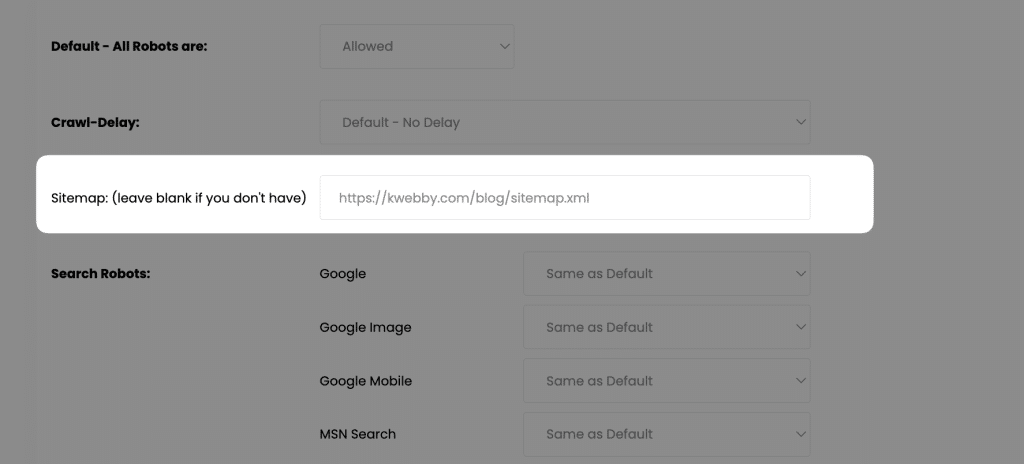Click the "Crawl-Delay:" label
Image resolution: width=1024 pixels, height=464 pixels.
pyautogui.click(x=95, y=122)
